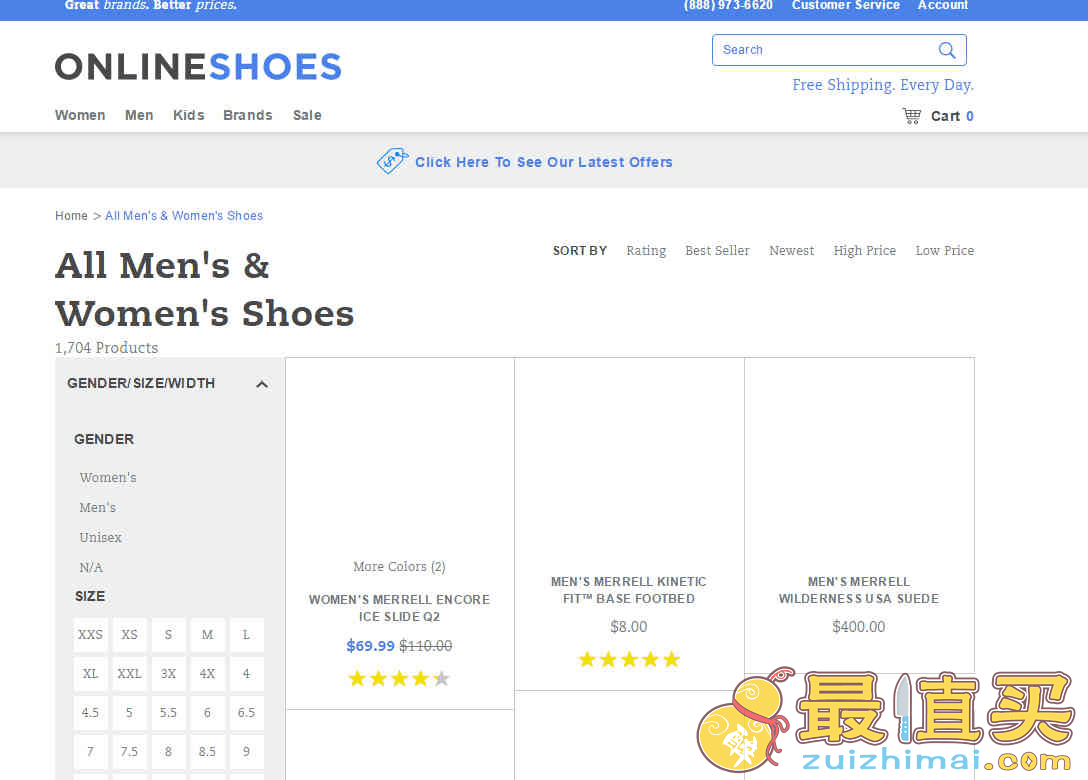1088x780 pixels.
Task: Collapse the Gender/Size/Width filter chevron
Action: 262,384
